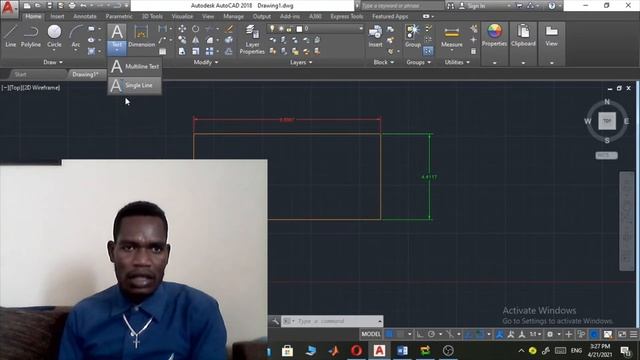Screen dimensions: 640x360
Task: Select the Move tool in Modify panel
Action: pos(182,29)
